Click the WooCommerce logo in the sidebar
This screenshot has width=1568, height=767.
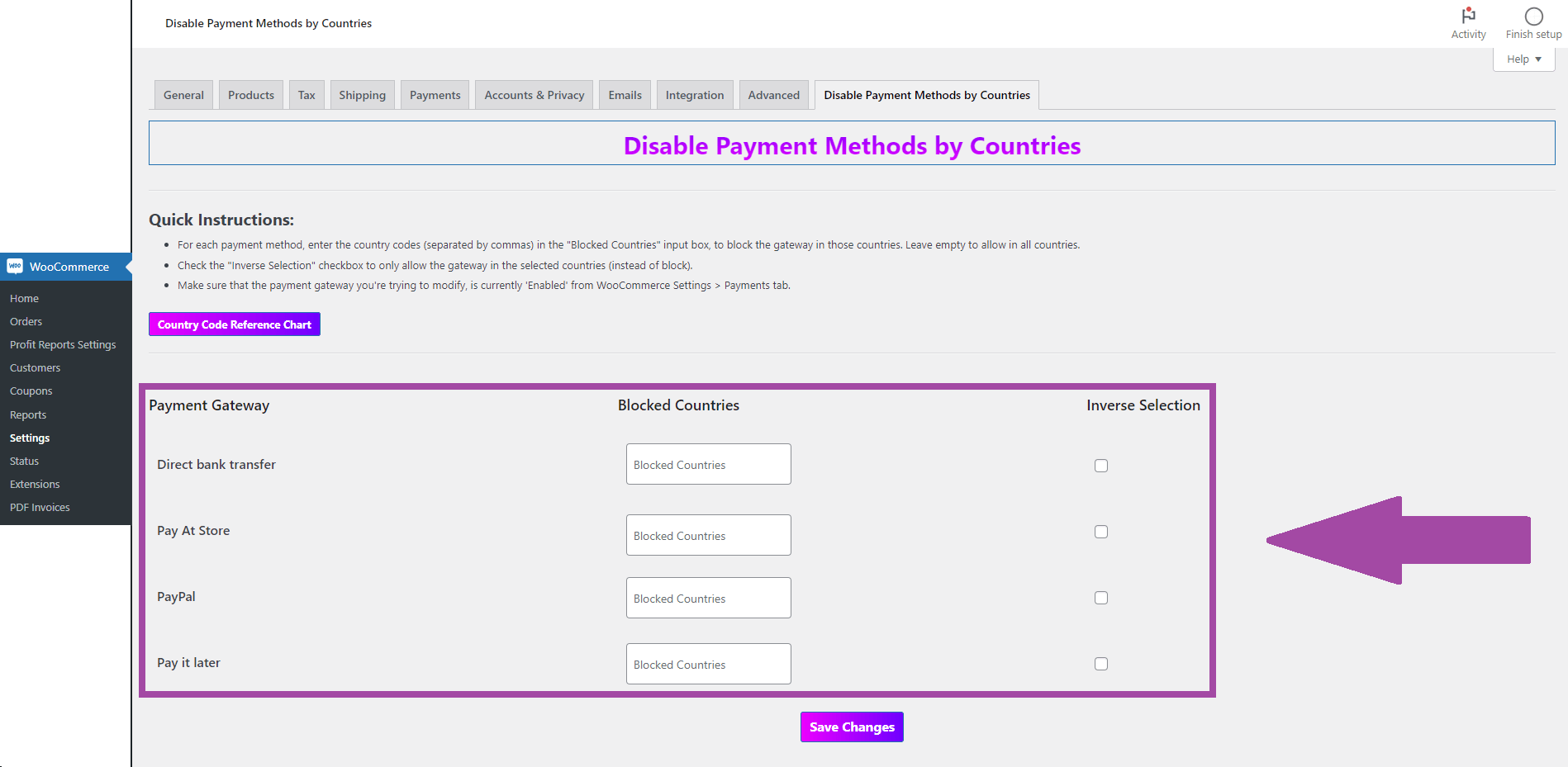14,266
